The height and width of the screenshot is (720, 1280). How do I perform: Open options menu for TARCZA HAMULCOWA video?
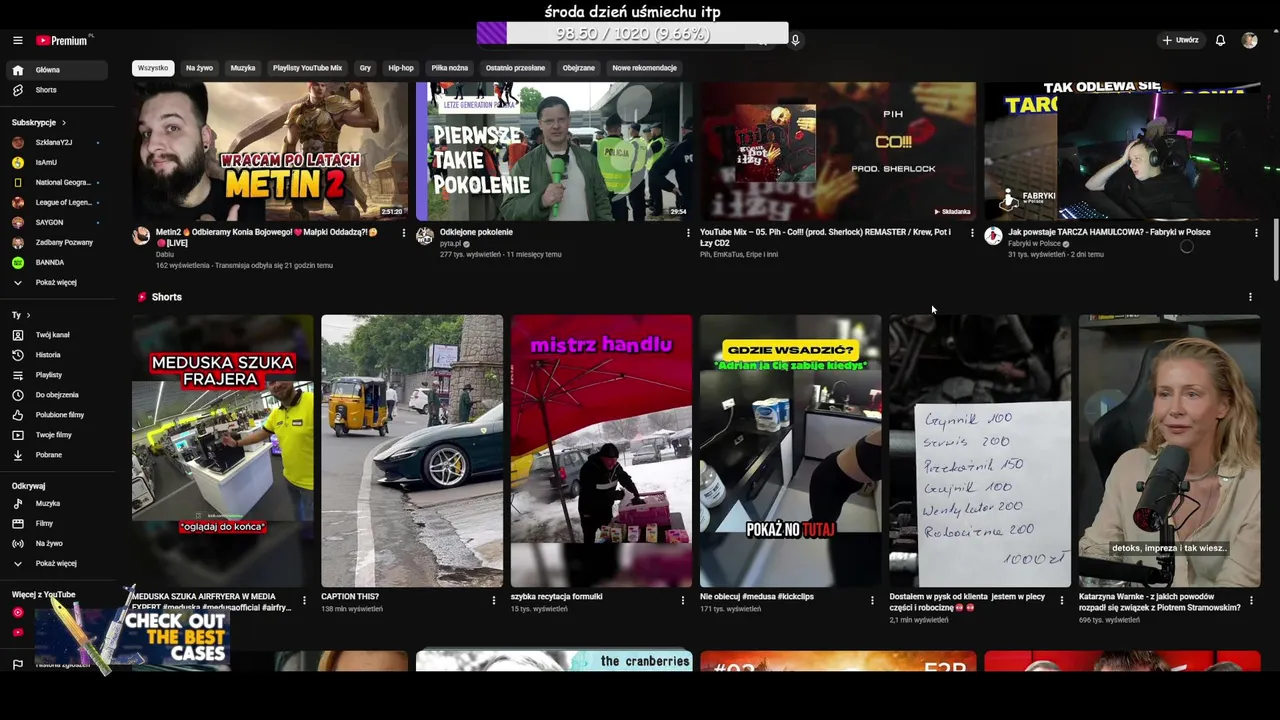tap(1256, 233)
